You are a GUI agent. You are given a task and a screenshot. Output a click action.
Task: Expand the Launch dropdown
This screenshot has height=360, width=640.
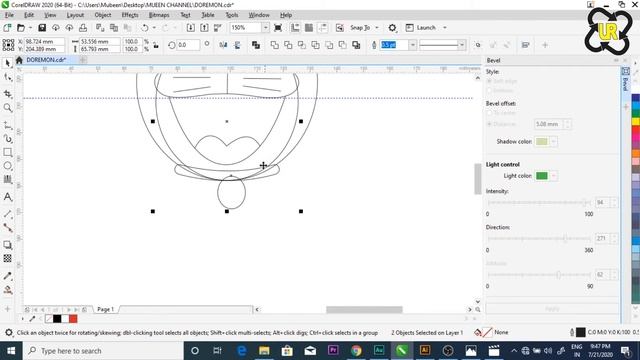pyautogui.click(x=445, y=28)
